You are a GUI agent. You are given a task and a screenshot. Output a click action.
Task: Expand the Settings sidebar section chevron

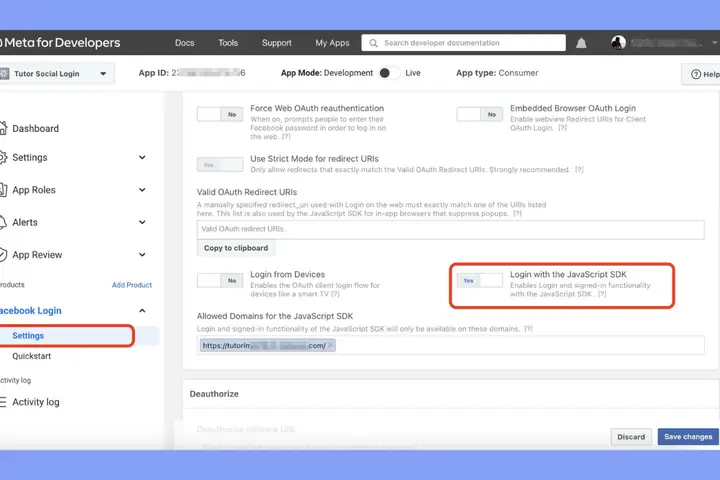(142, 158)
